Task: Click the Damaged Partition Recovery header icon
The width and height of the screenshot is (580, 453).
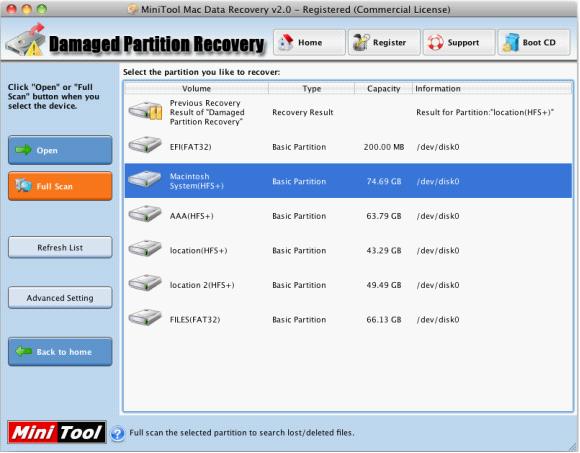Action: 26,40
